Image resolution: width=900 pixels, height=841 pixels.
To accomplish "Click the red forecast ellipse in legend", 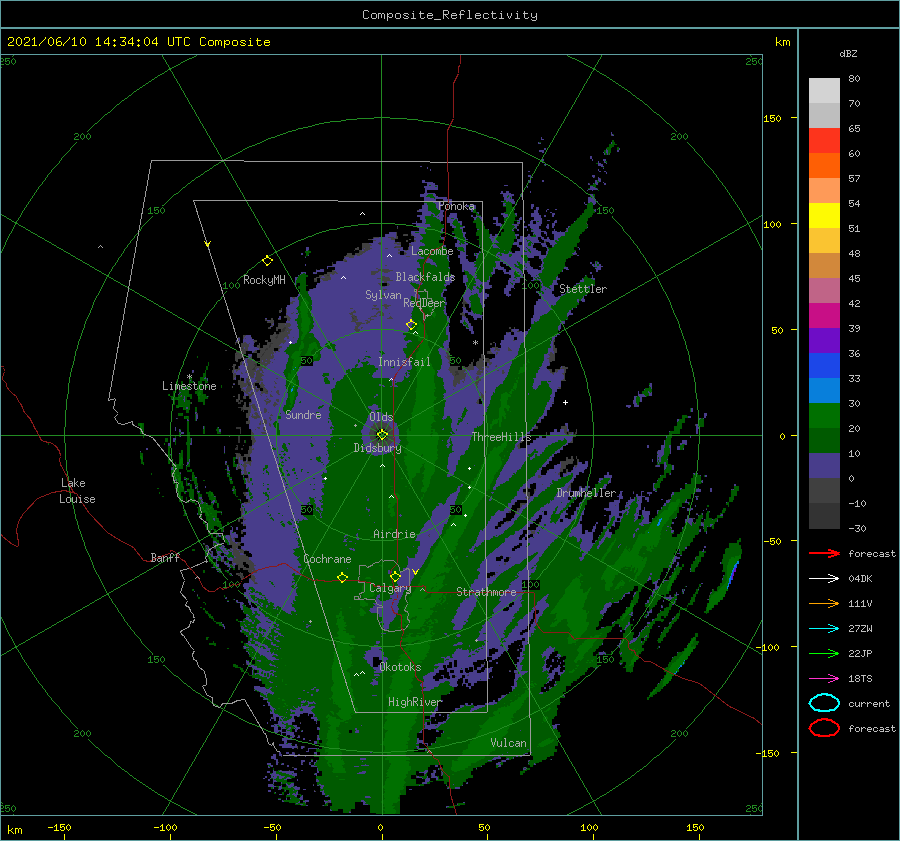I will click(824, 728).
